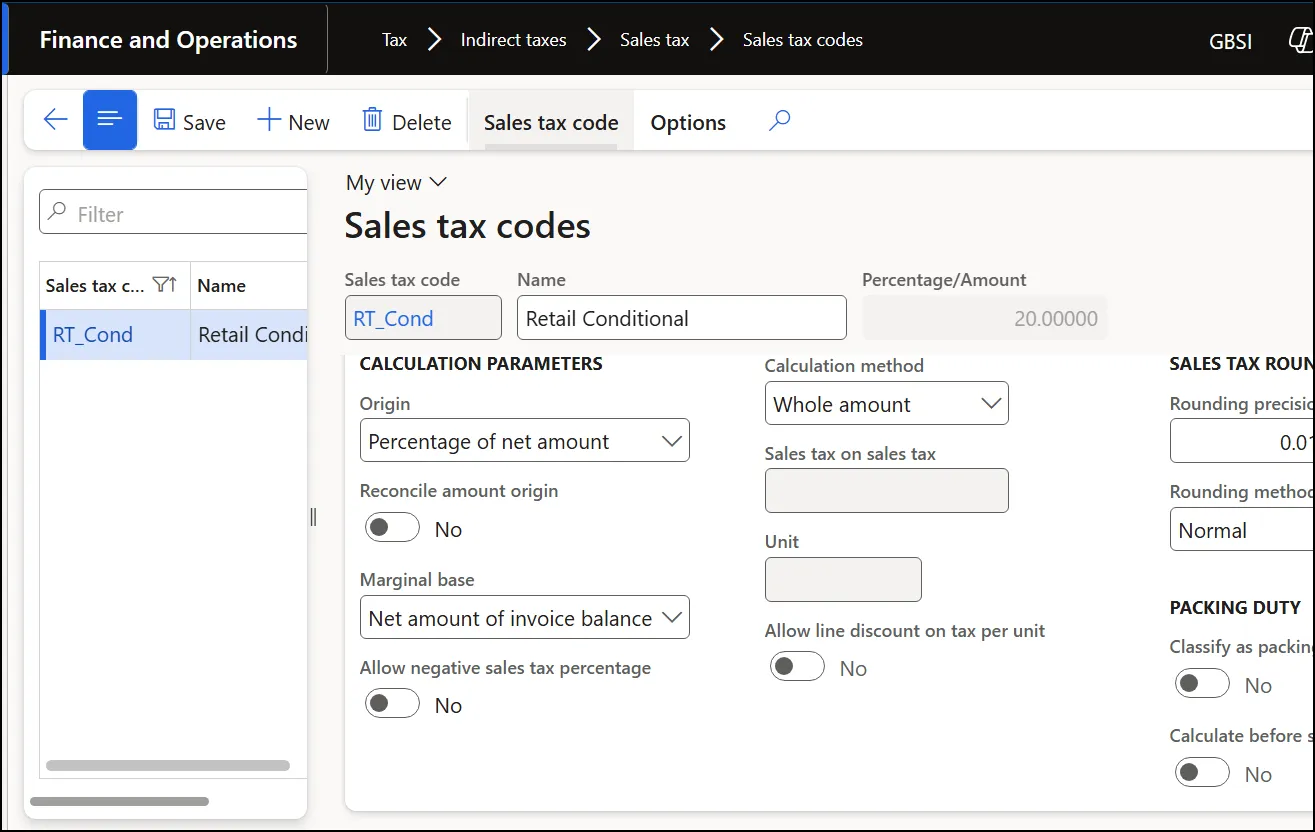The image size is (1315, 832).
Task: Click the Save floppy disk icon
Action: (165, 120)
